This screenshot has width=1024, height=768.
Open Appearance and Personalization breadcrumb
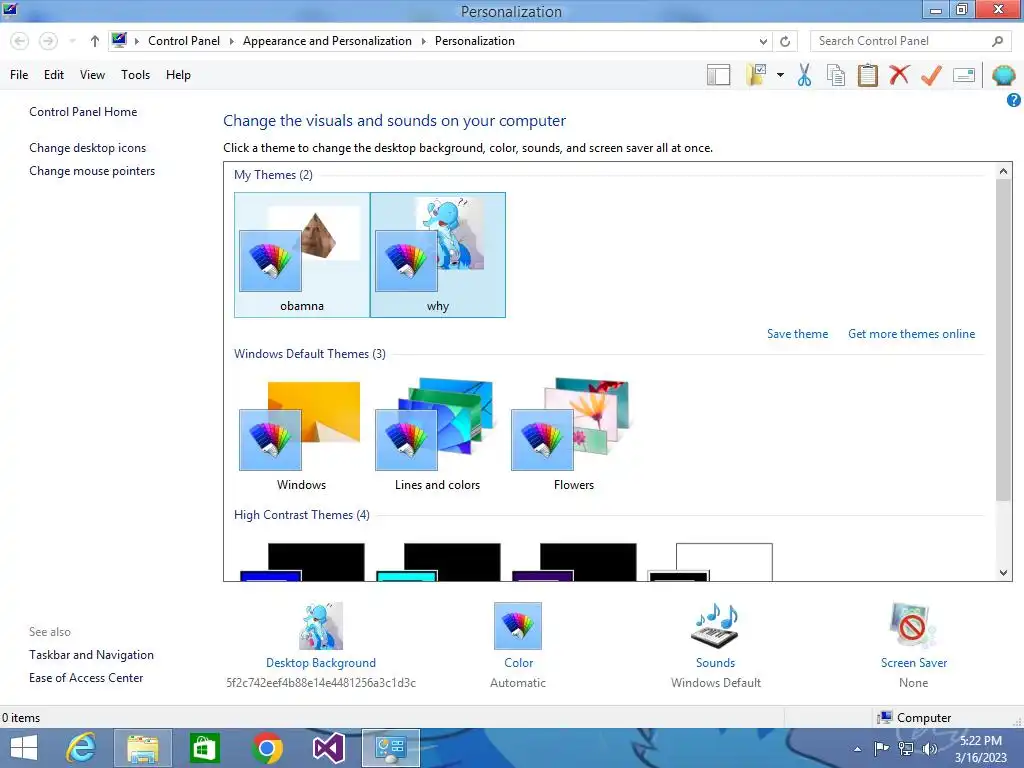pyautogui.click(x=327, y=41)
